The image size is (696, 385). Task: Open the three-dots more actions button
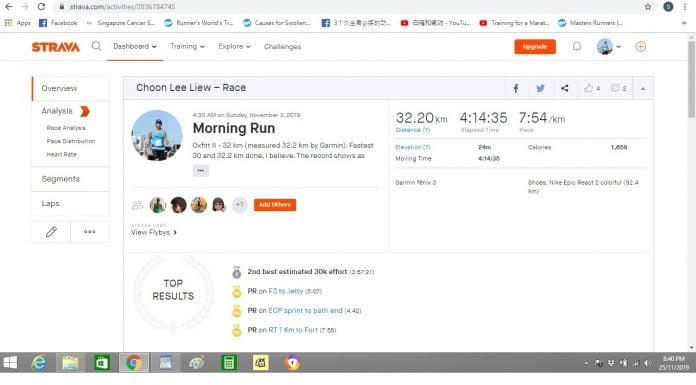[90, 232]
